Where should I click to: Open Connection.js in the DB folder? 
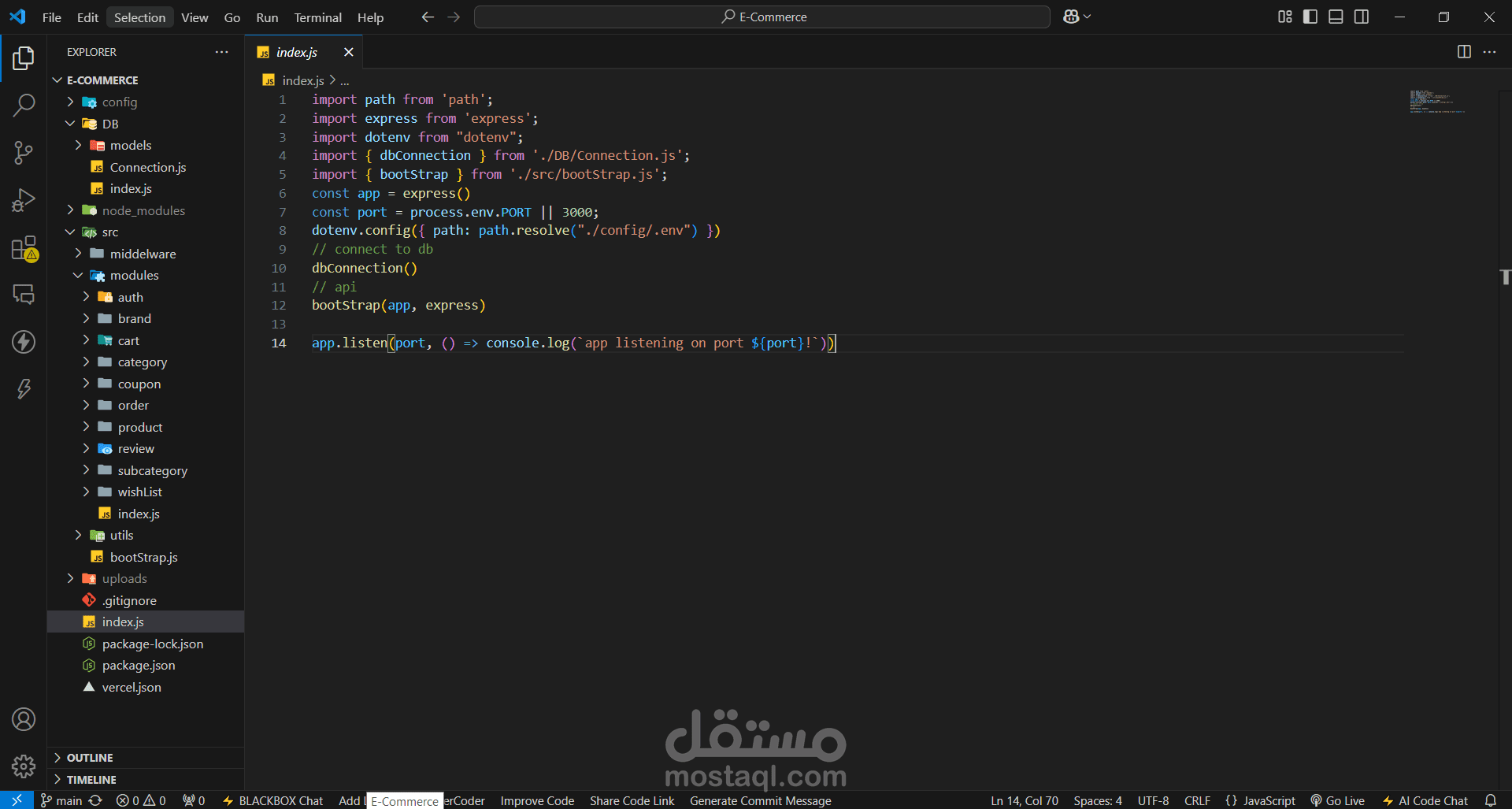(146, 167)
